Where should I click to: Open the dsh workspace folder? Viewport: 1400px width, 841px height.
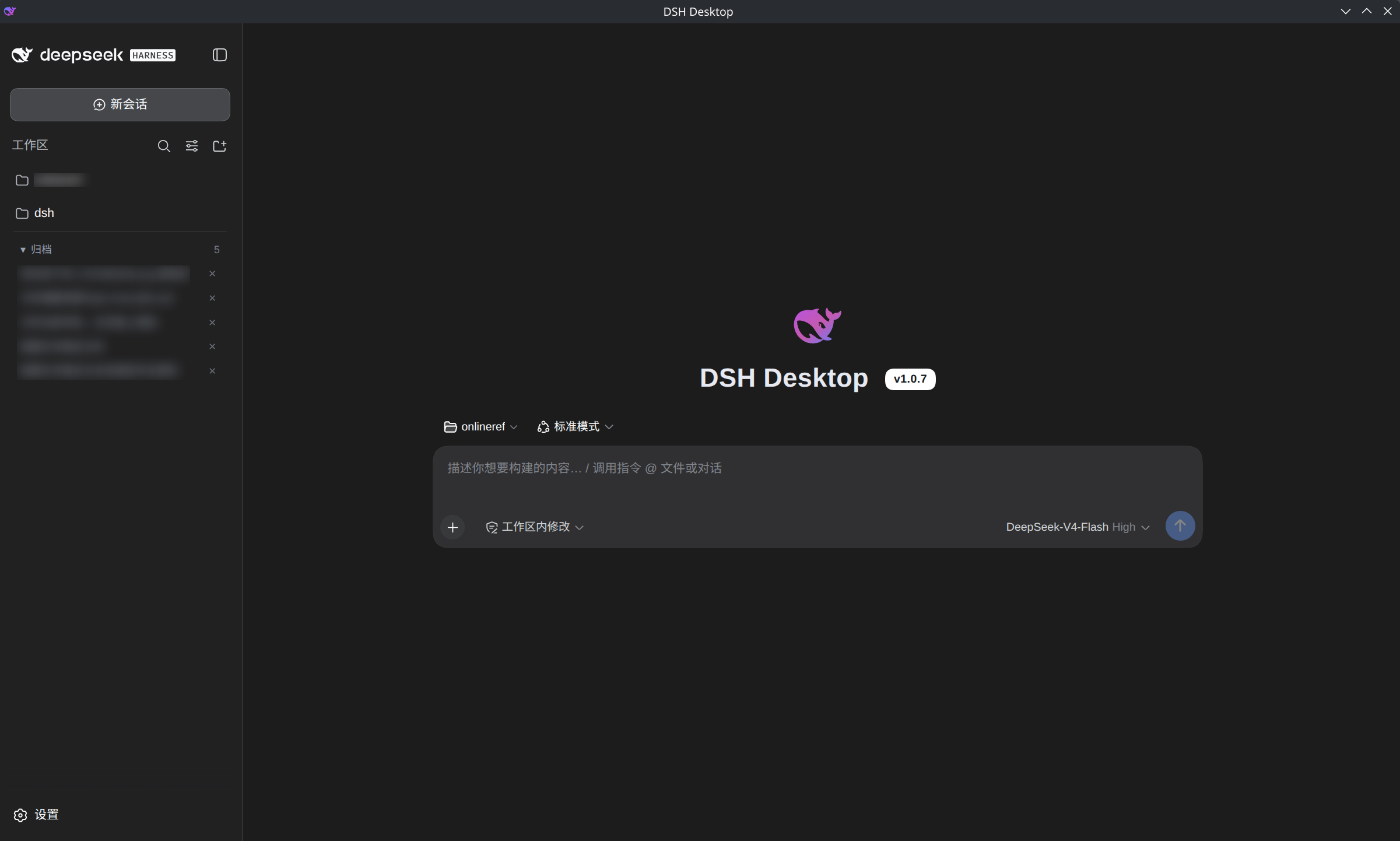(x=120, y=213)
